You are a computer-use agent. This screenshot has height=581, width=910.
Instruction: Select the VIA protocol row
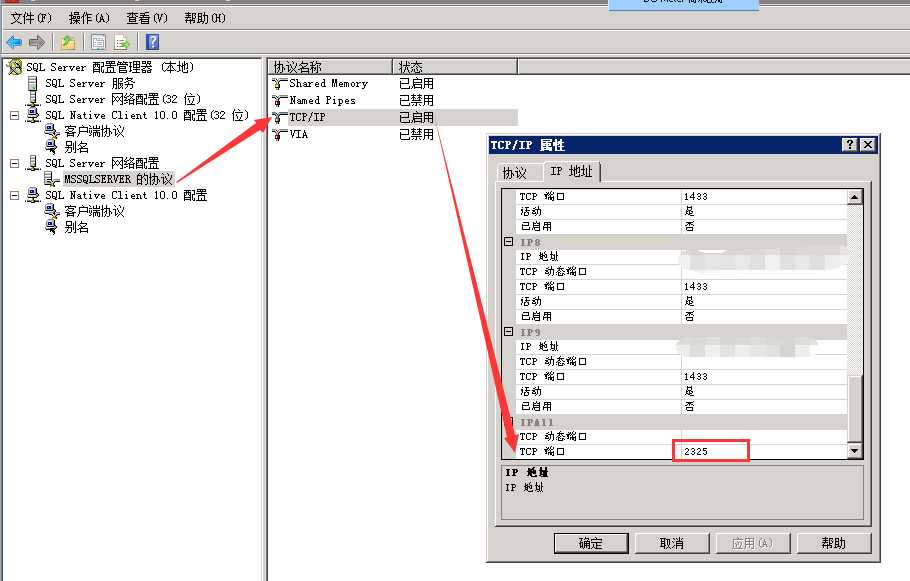pyautogui.click(x=393, y=135)
